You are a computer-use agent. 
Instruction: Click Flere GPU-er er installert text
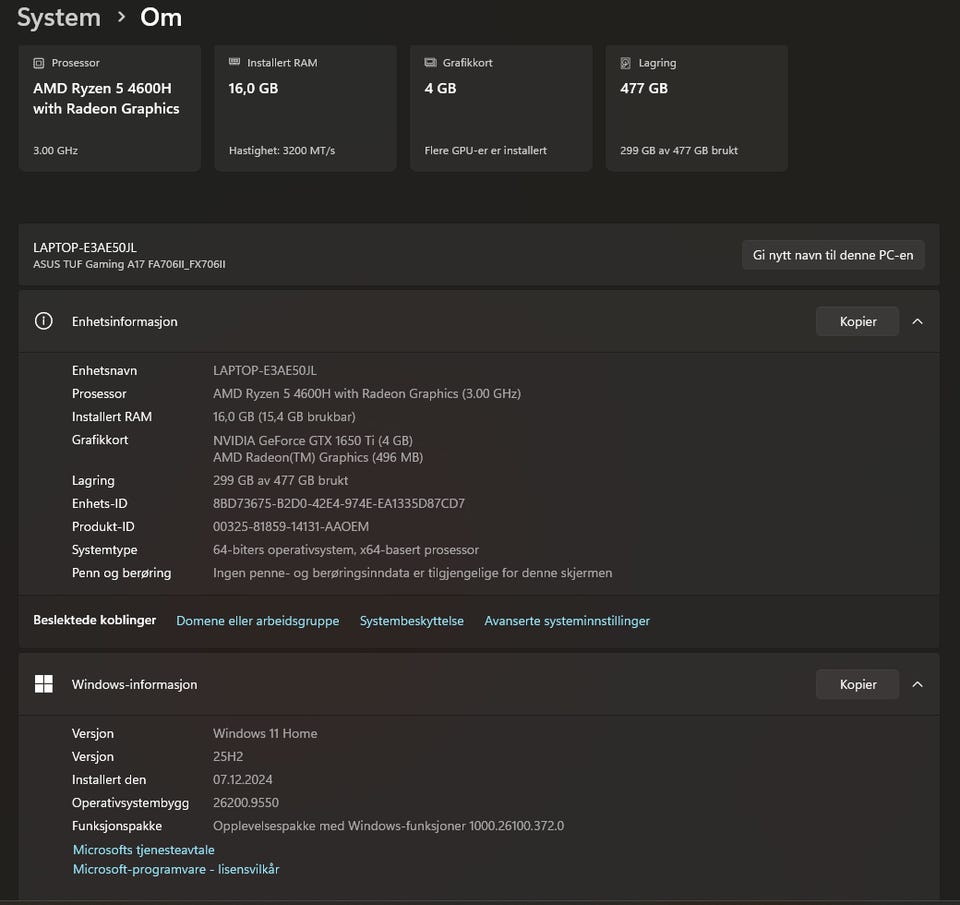tap(486, 151)
